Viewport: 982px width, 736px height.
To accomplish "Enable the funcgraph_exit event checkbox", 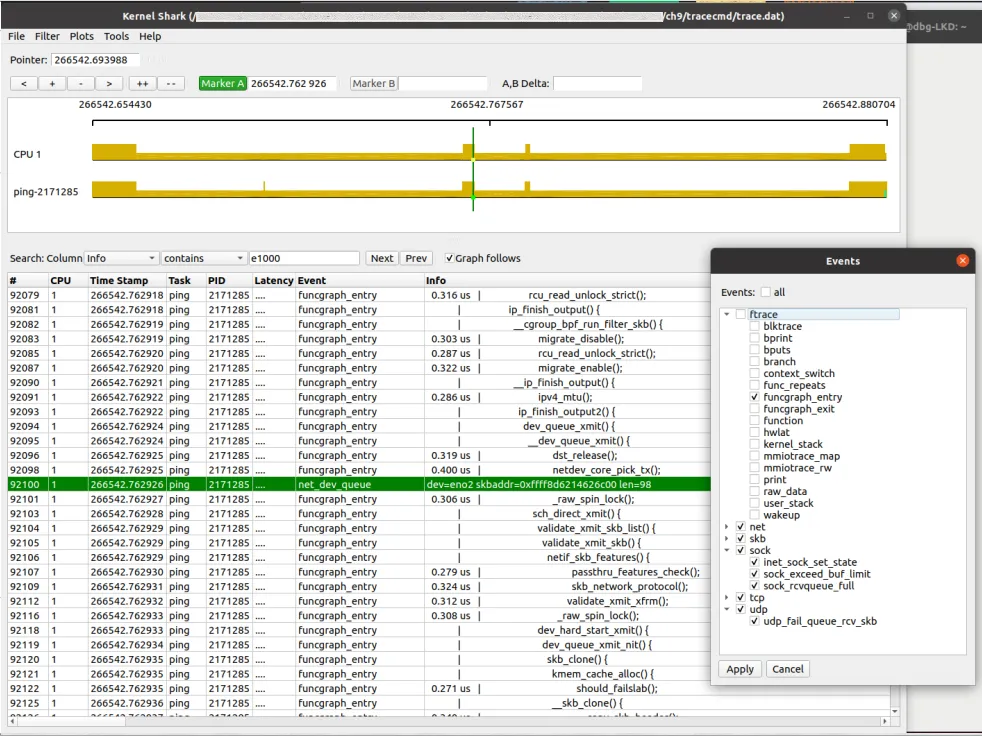I will 754,409.
